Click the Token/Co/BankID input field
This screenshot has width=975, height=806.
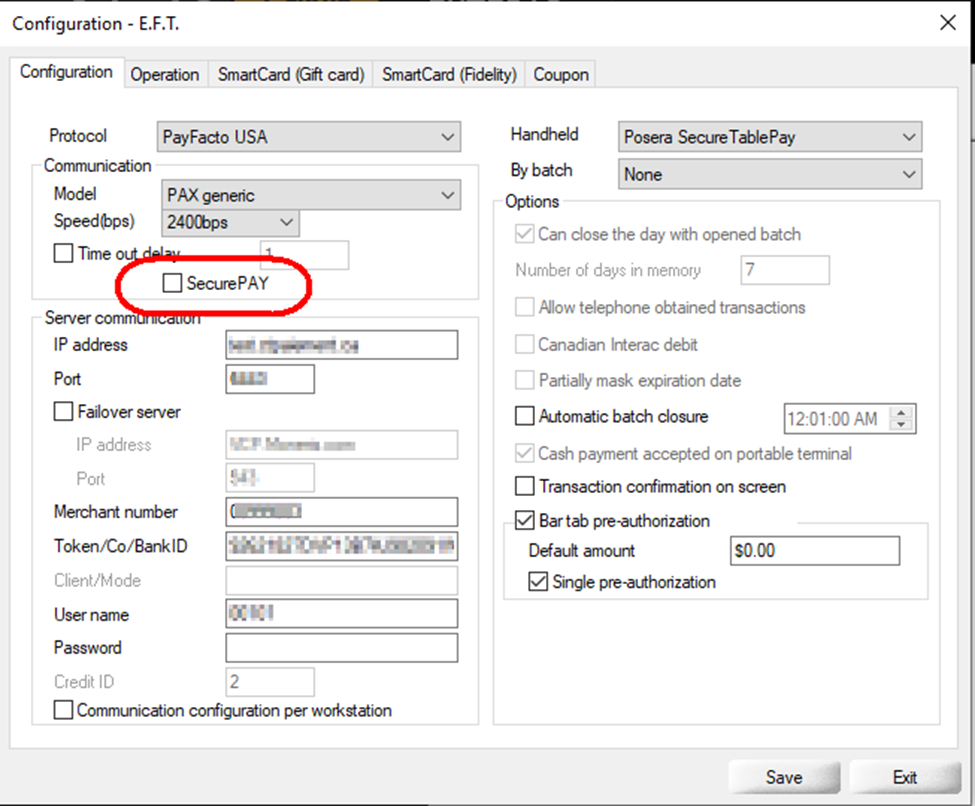coord(342,546)
